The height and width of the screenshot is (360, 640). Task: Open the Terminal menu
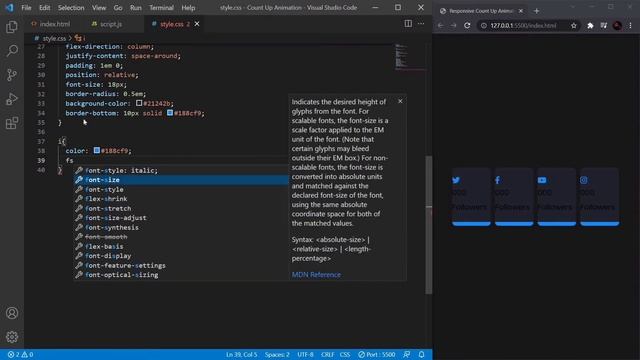(x=161, y=8)
